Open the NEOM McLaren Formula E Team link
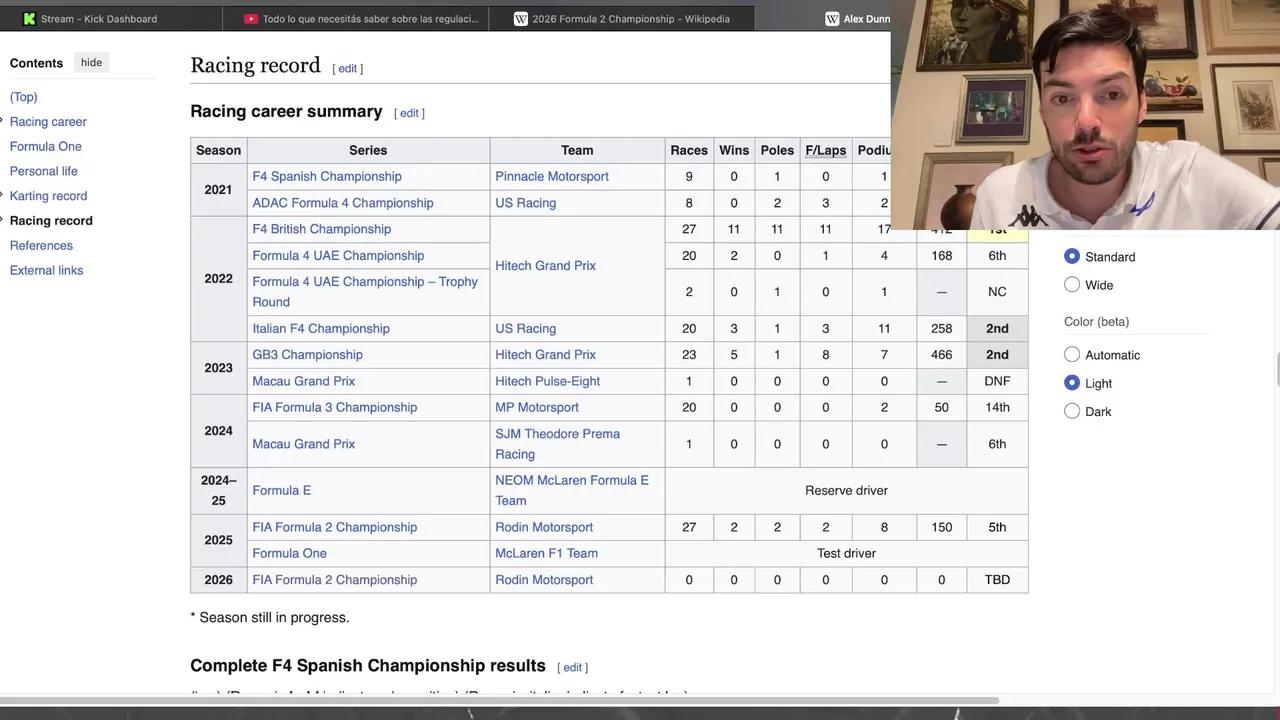 (572, 490)
